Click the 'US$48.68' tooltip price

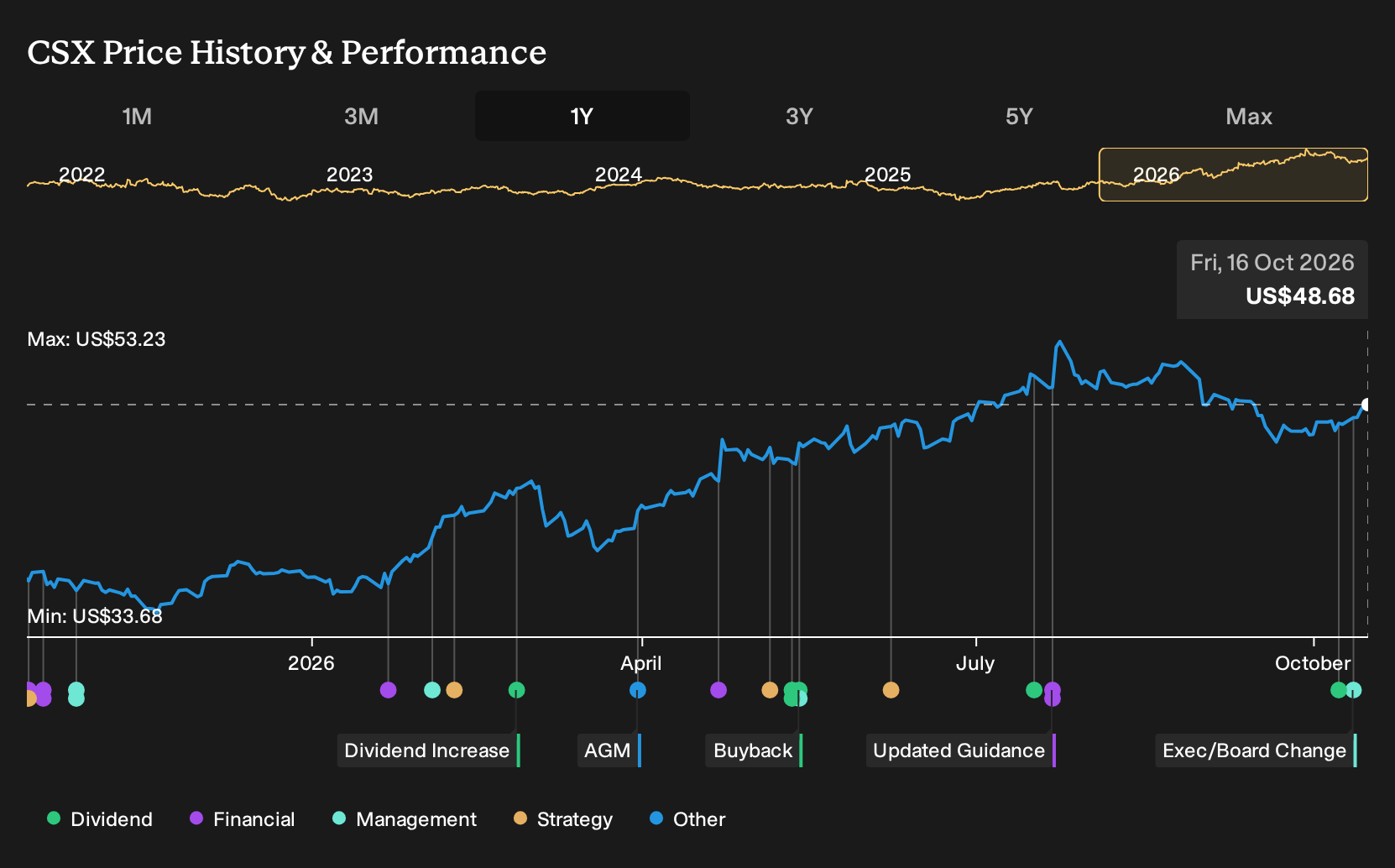click(1300, 296)
